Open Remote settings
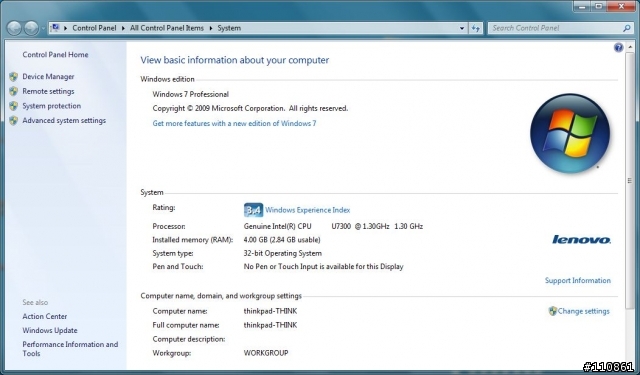The width and height of the screenshot is (640, 375). [48, 91]
